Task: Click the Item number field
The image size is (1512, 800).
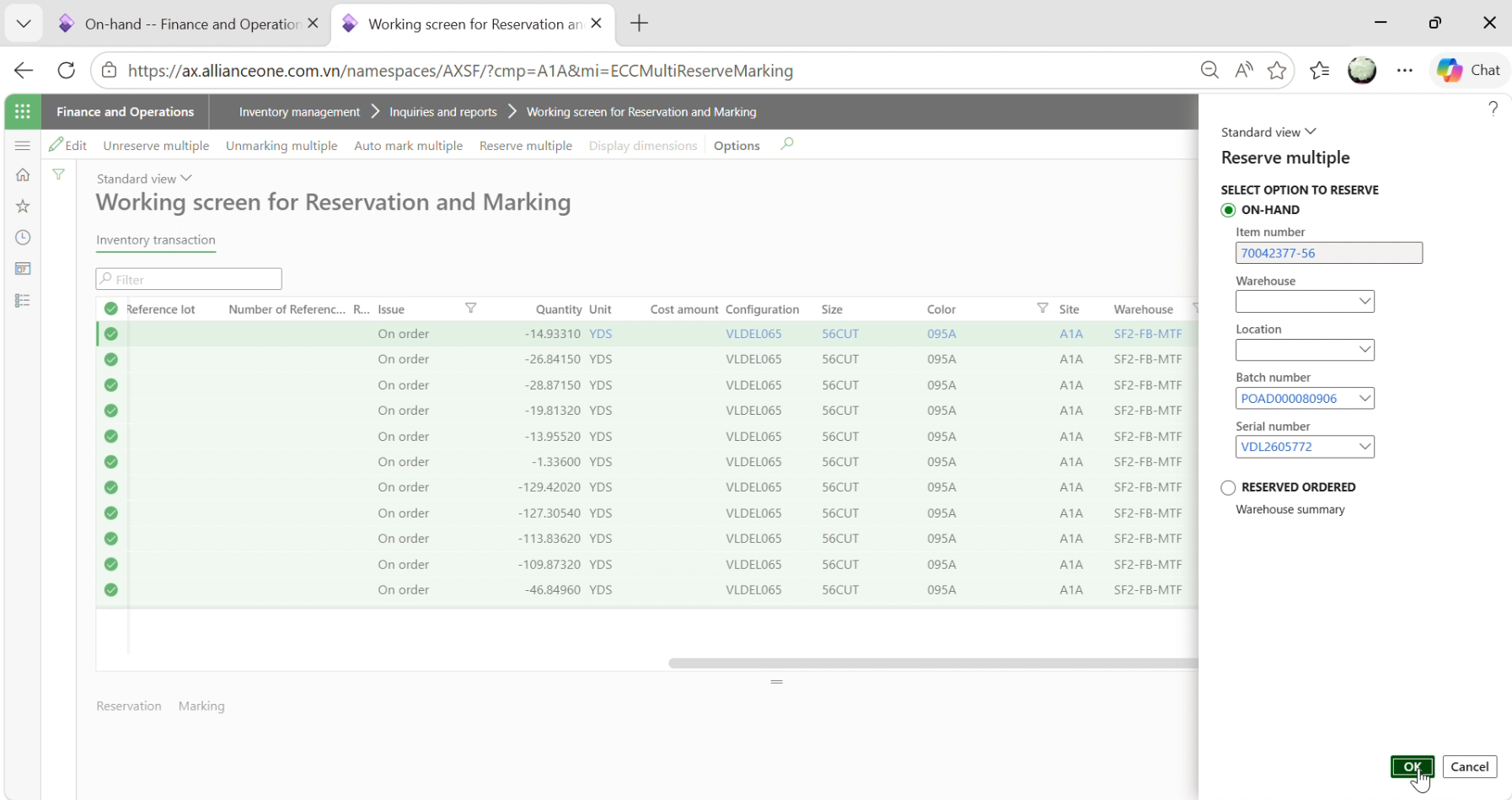Action: (1329, 253)
